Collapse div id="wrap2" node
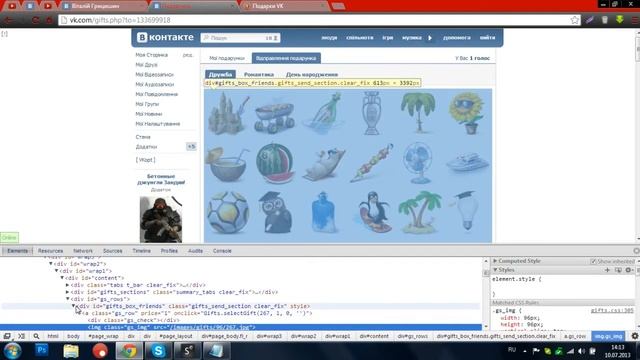The width and height of the screenshot is (640, 360). 51,264
